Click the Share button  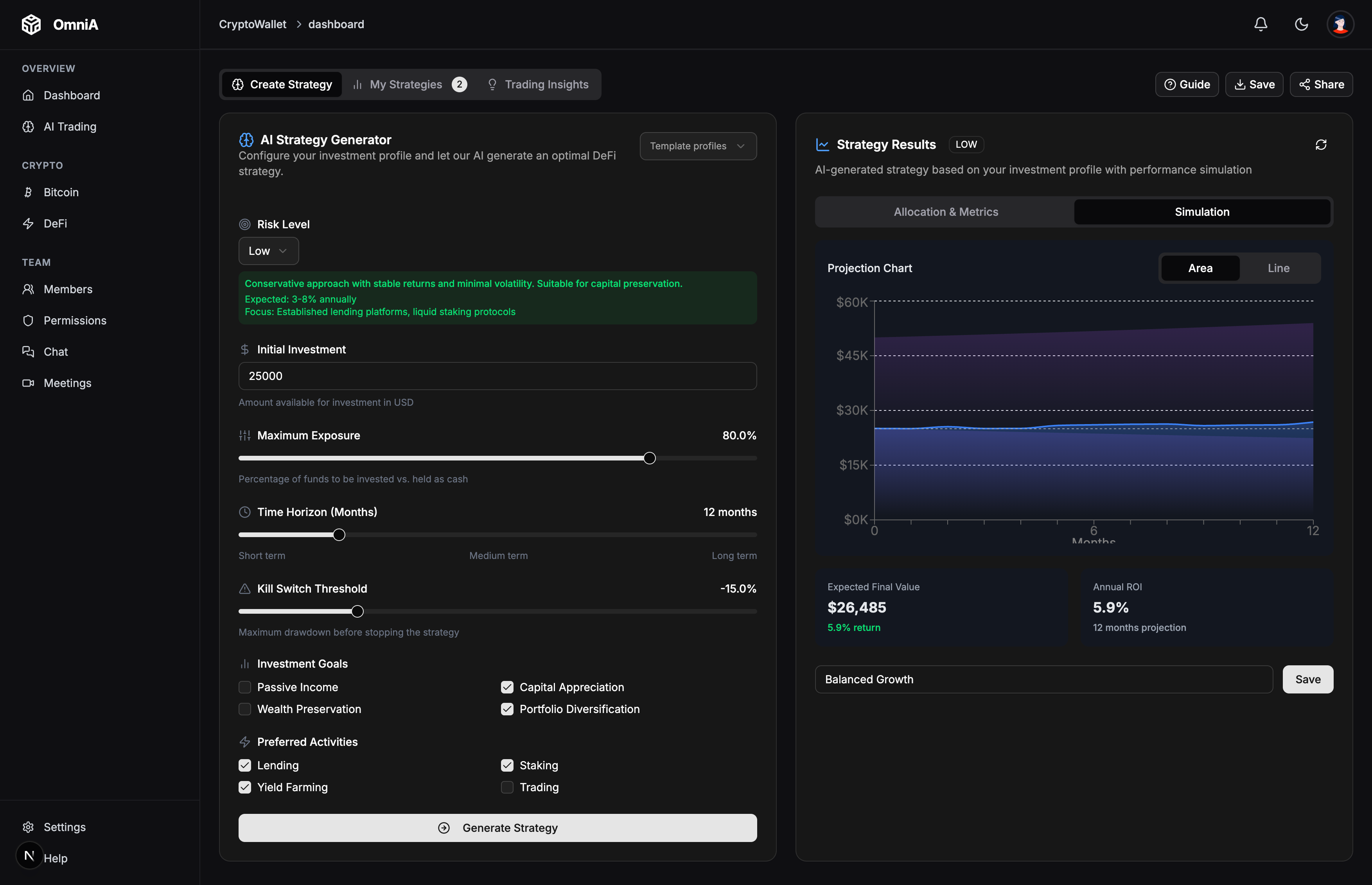(x=1321, y=84)
